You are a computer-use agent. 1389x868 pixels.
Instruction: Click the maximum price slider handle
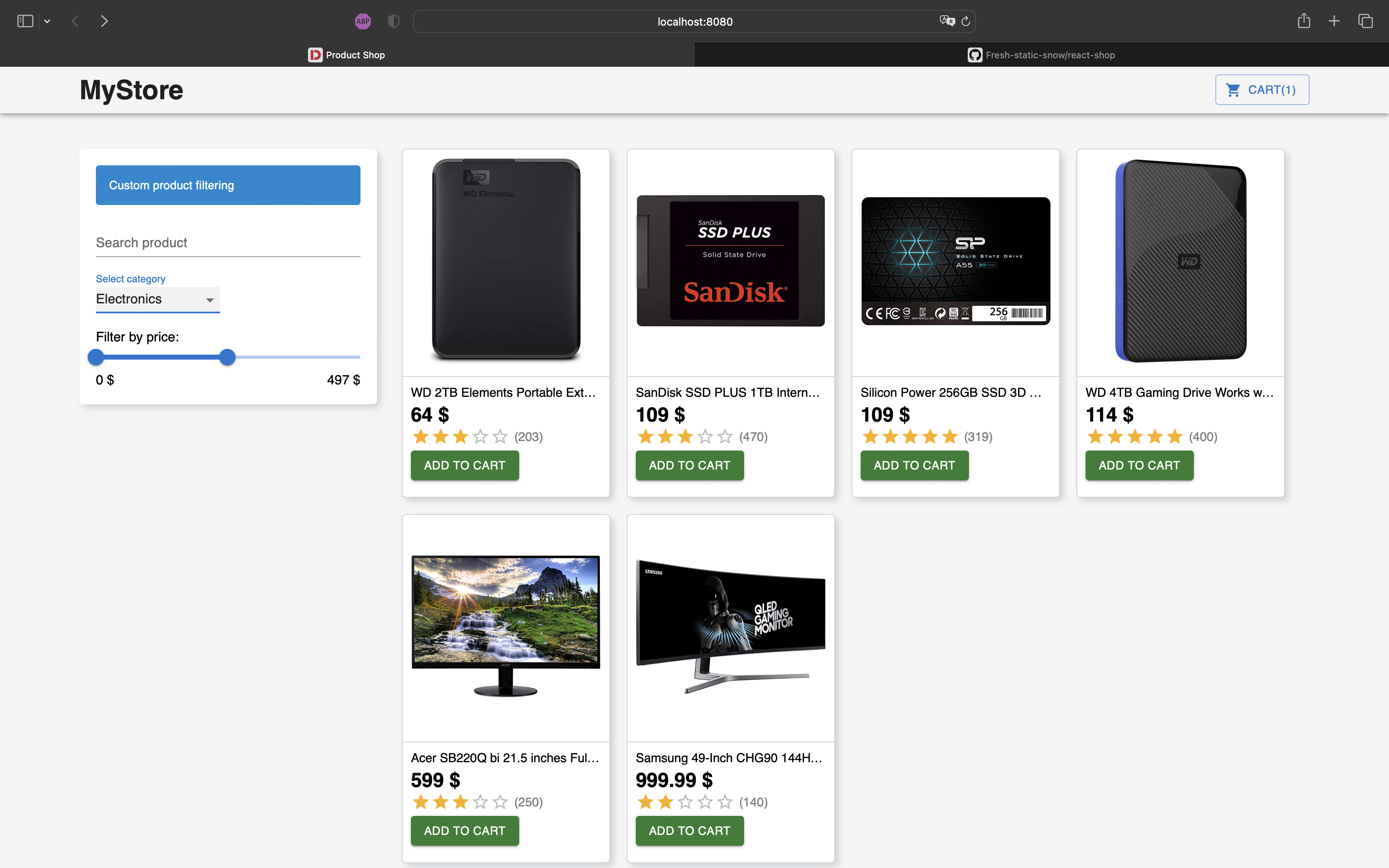tap(227, 357)
